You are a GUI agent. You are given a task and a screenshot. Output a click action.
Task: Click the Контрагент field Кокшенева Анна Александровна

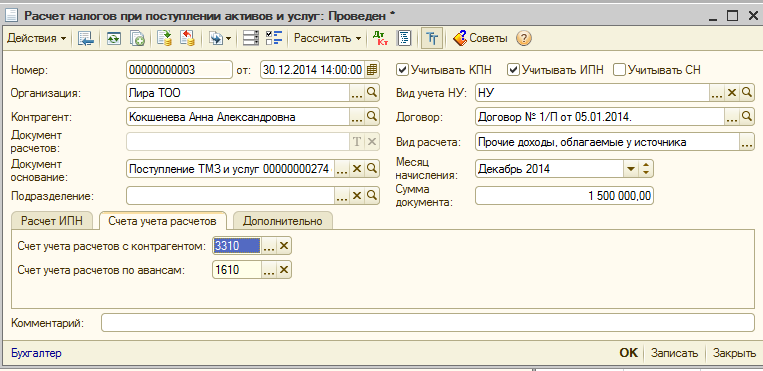tap(237, 116)
